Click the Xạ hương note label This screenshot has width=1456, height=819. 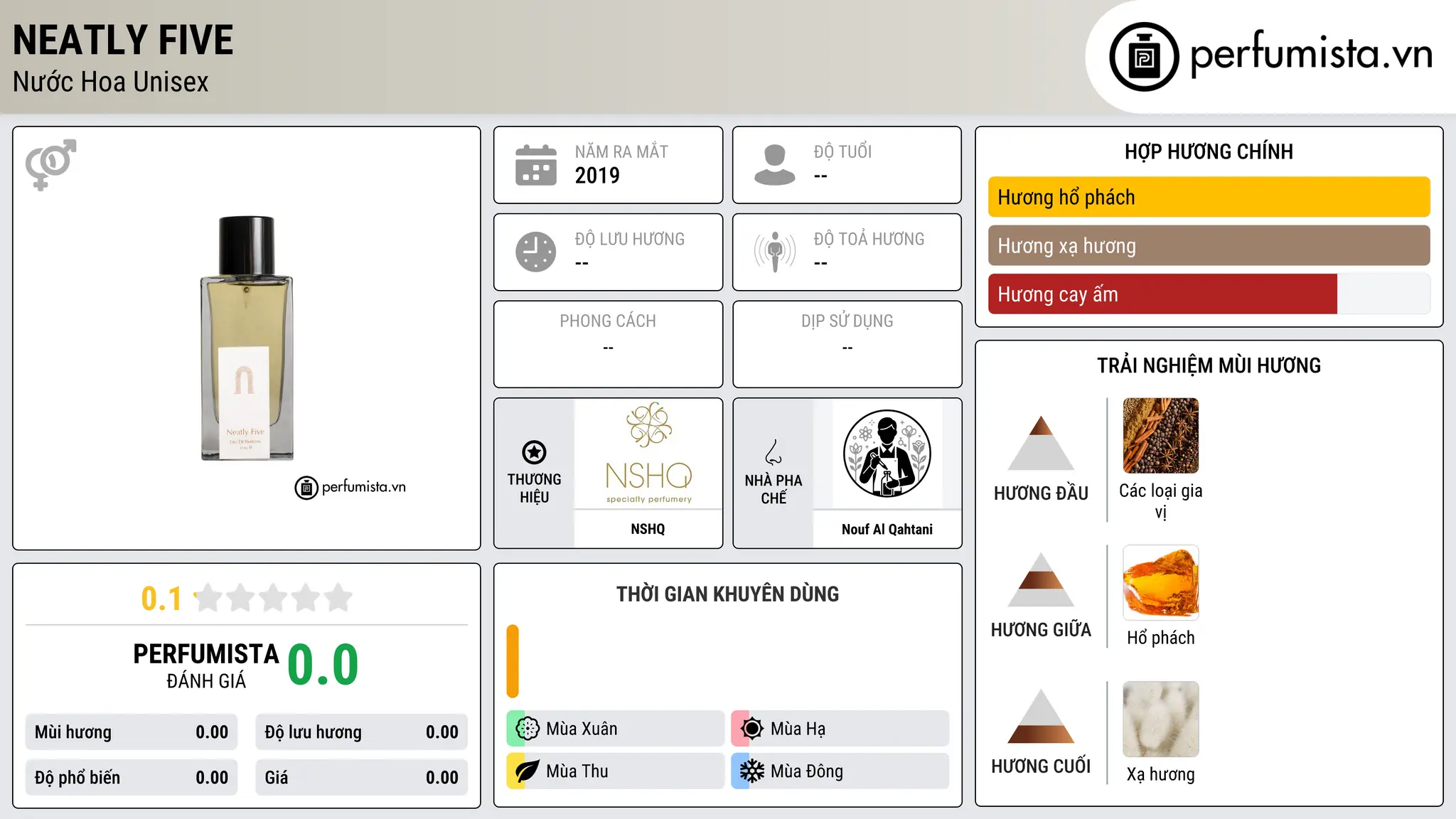[1161, 774]
